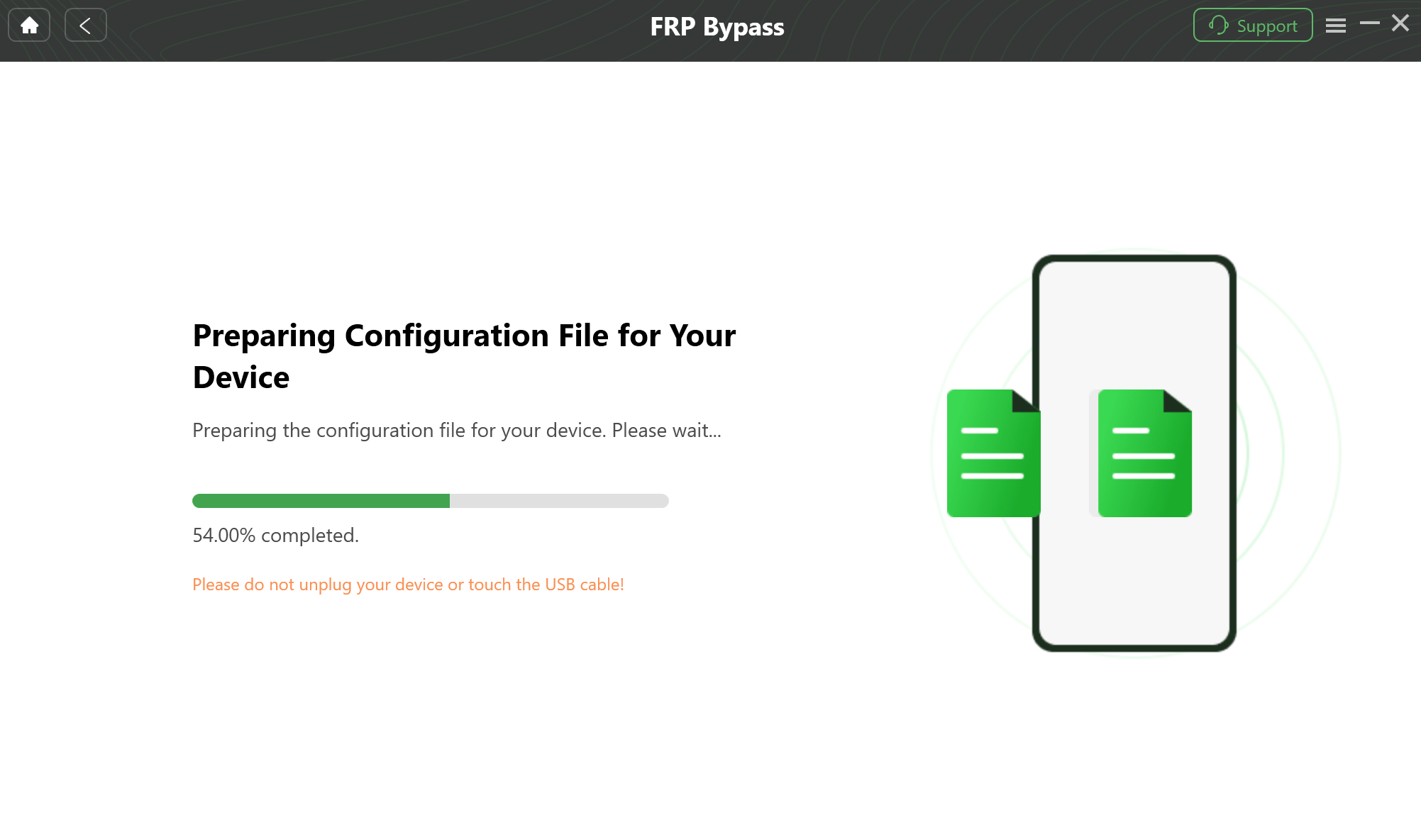Image resolution: width=1421 pixels, height=840 pixels.
Task: Click the 'Please wait' description text
Action: coord(456,430)
